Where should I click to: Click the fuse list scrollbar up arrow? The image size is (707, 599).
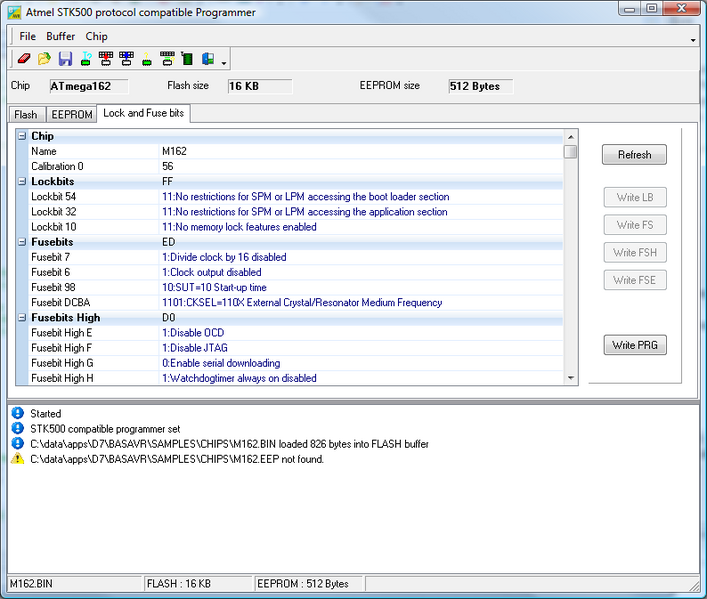(570, 137)
